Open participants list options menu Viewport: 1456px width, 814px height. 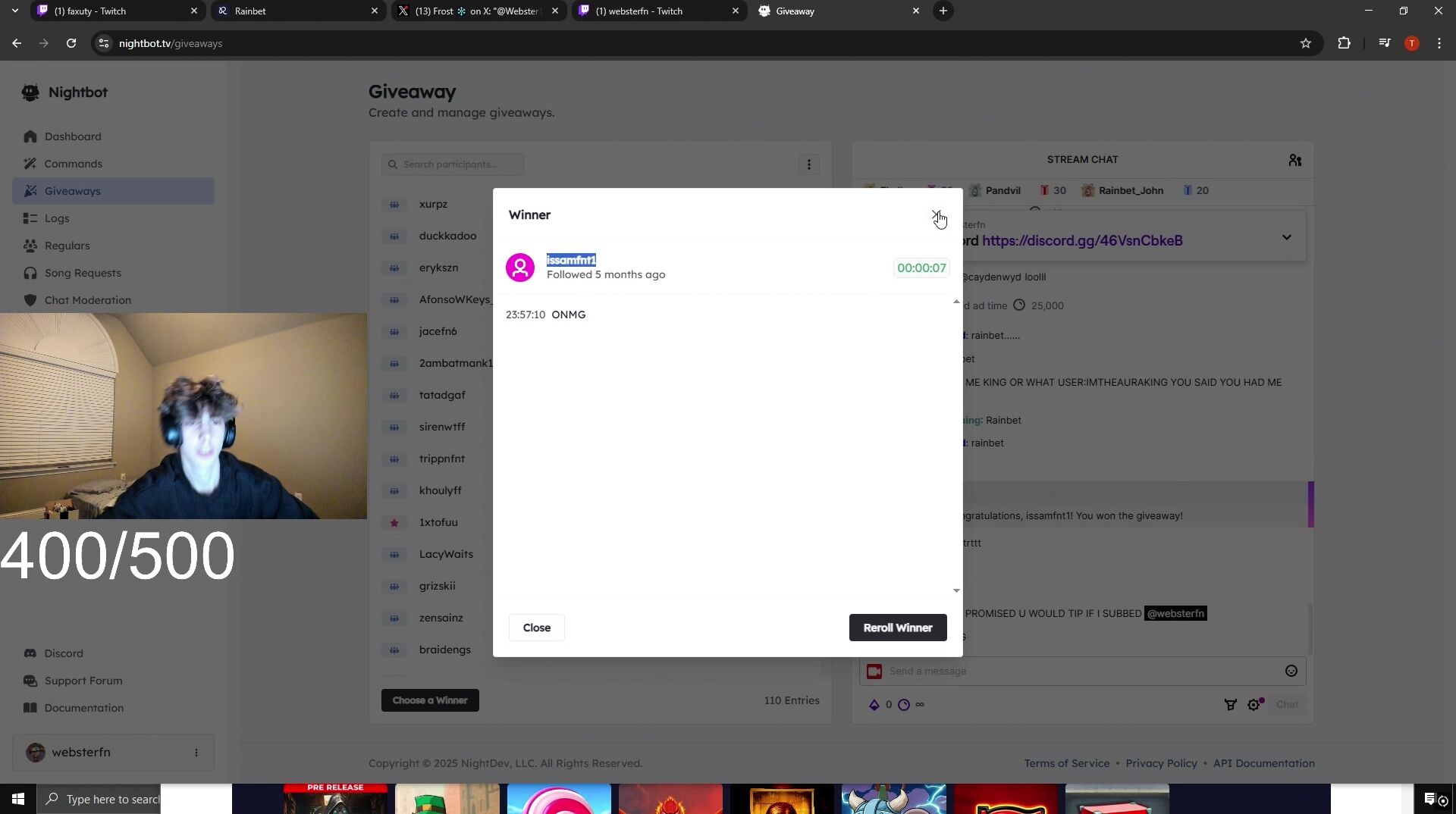pos(809,164)
